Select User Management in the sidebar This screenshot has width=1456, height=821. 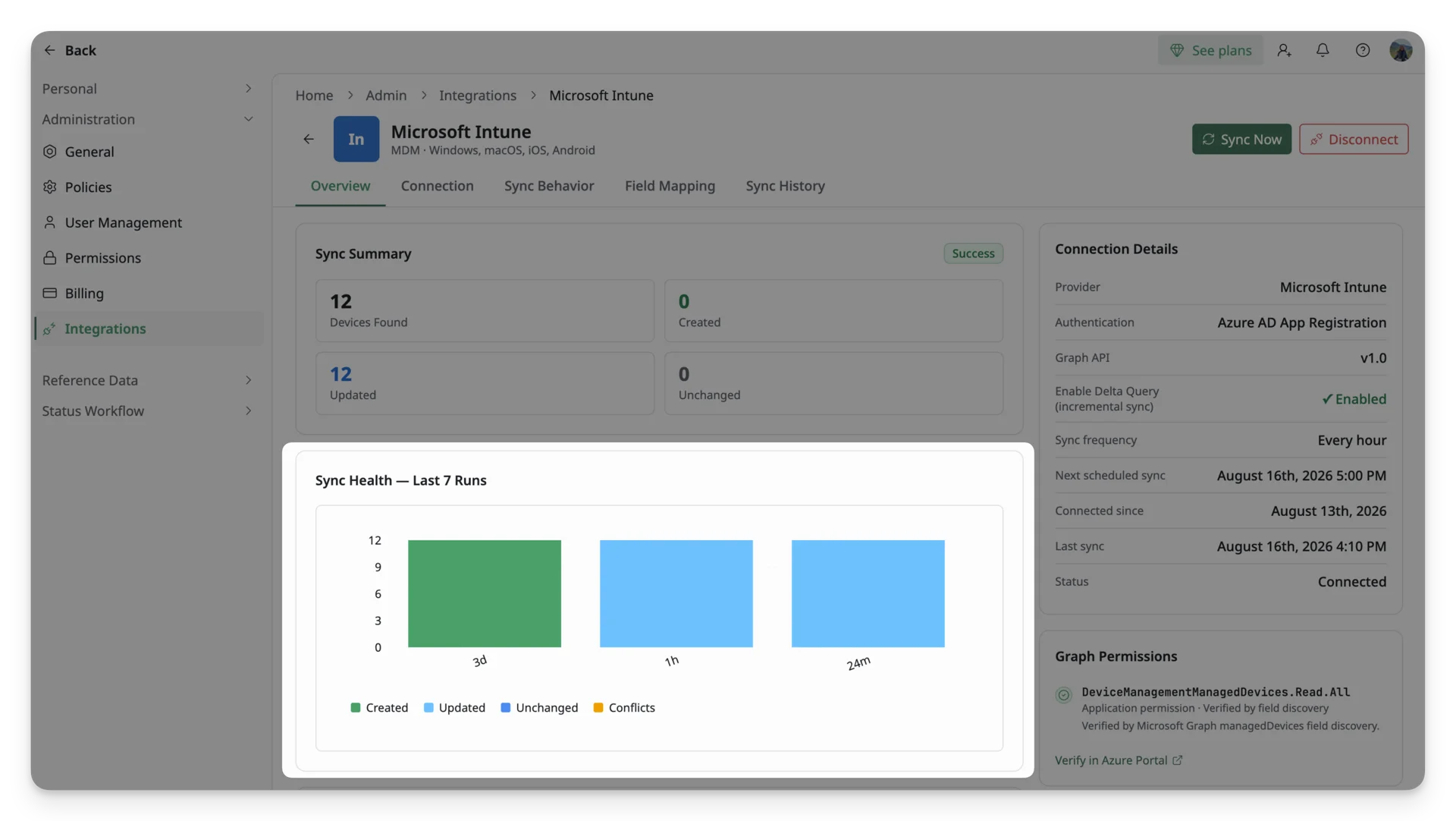pyautogui.click(x=149, y=222)
